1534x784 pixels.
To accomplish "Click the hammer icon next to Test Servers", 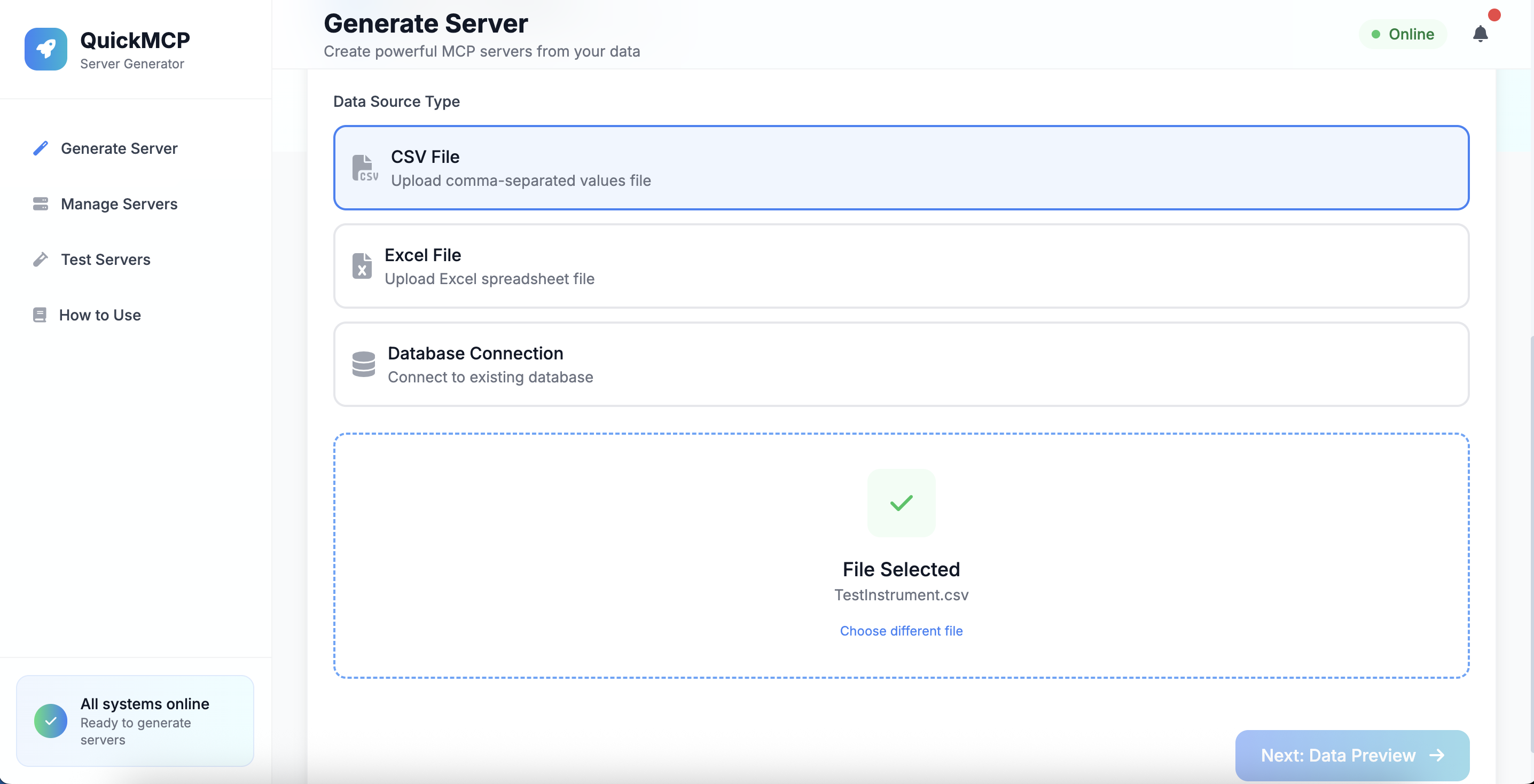I will click(x=41, y=260).
